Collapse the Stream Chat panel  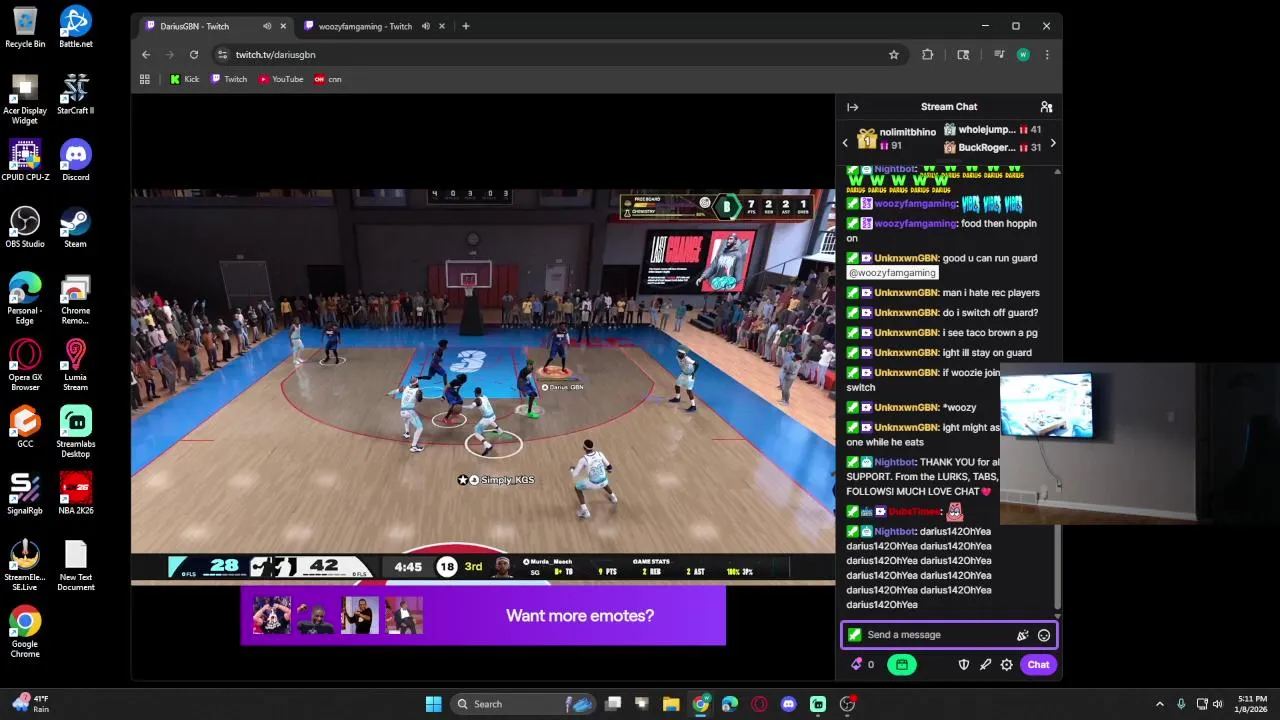(852, 107)
